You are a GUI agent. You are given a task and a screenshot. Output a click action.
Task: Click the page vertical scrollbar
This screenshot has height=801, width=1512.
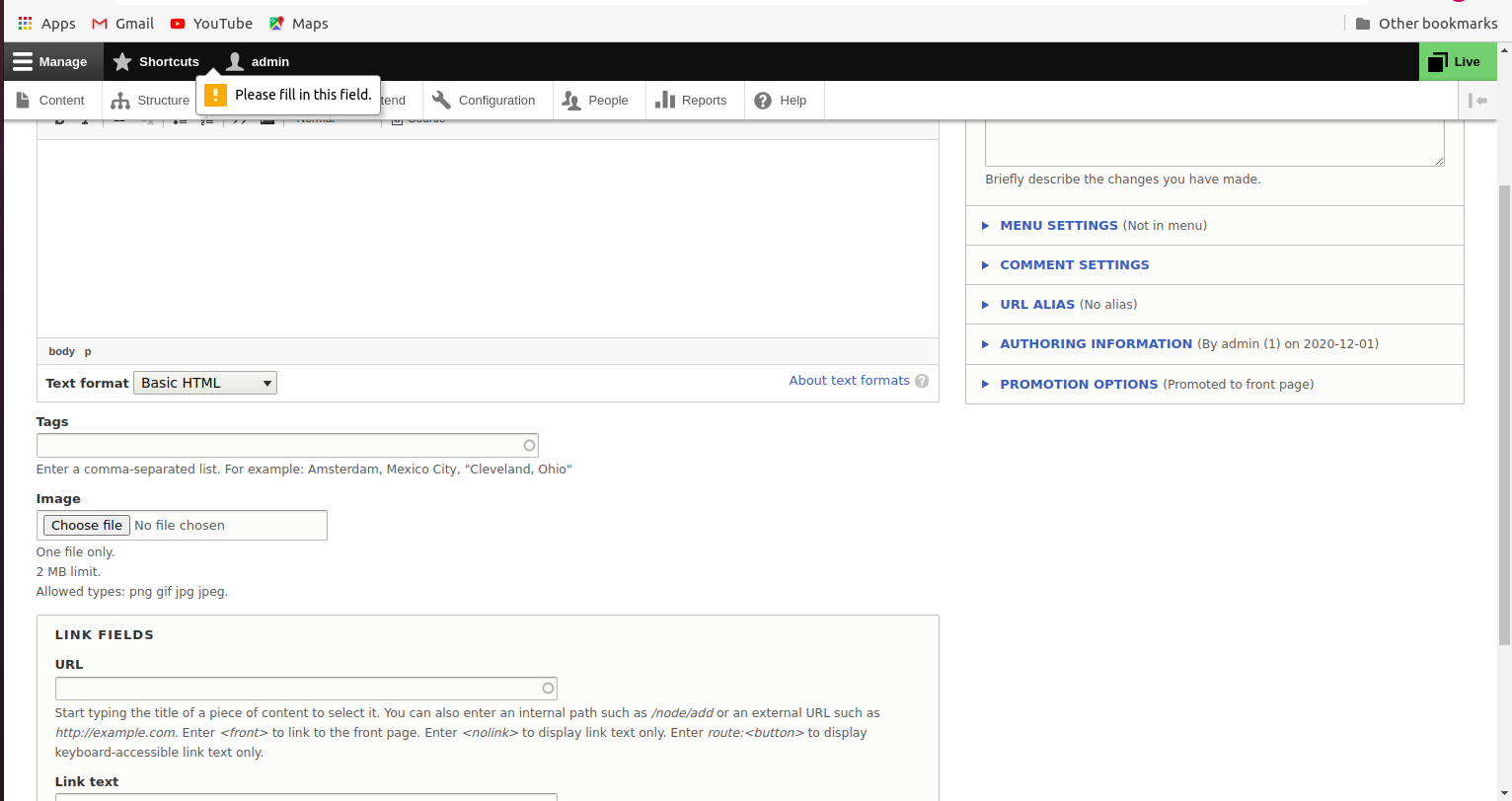tap(1504, 414)
